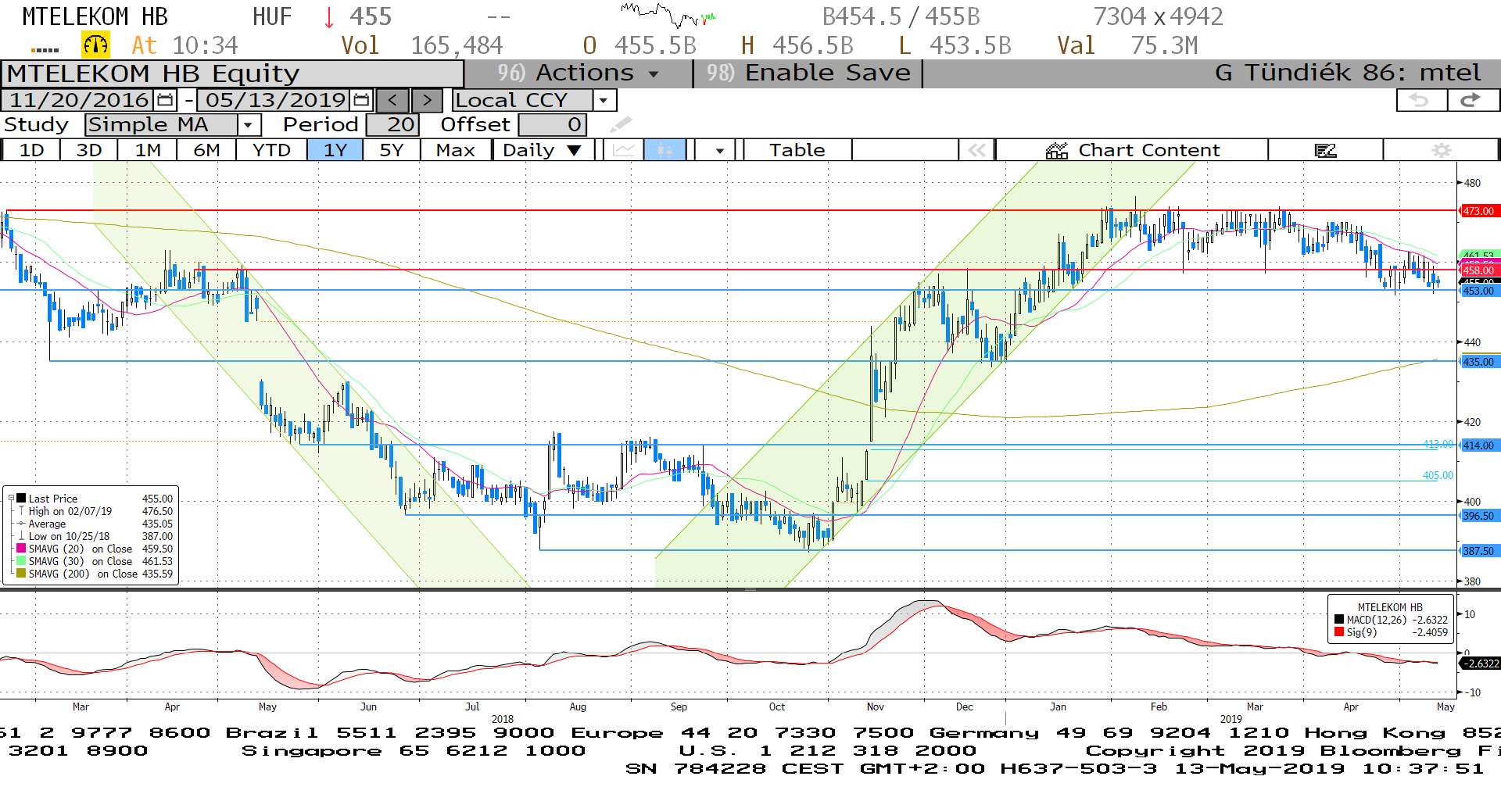Click the 453.00 blue price level label
The height and width of the screenshot is (812, 1501).
1478,291
